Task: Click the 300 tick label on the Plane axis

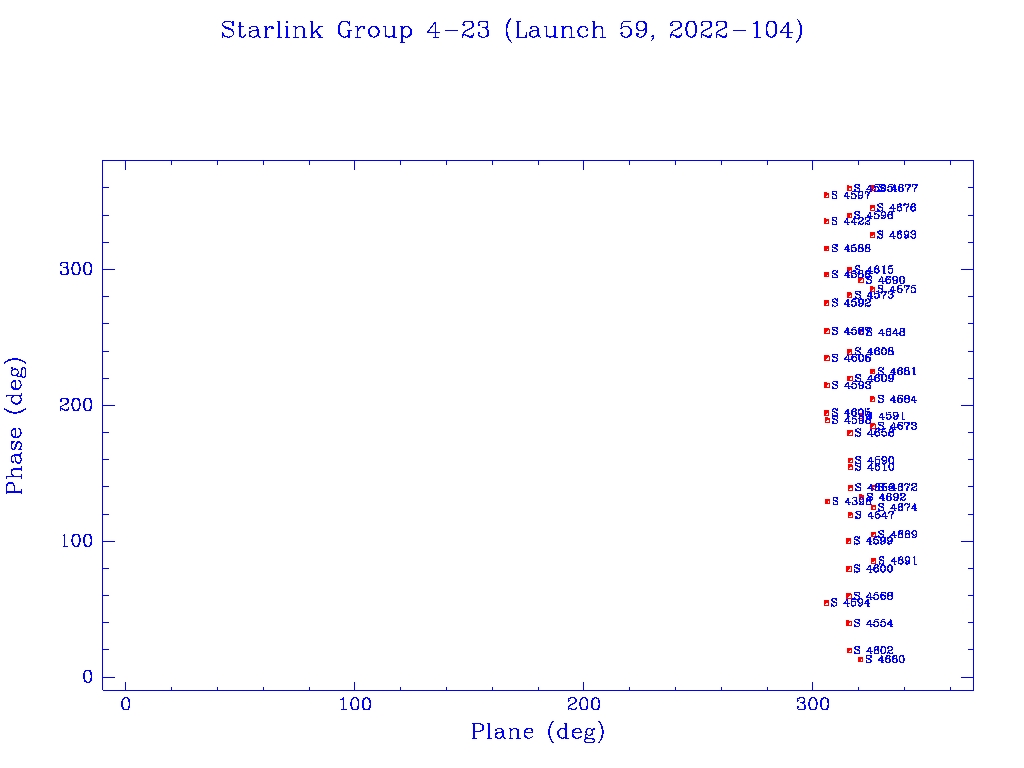Action: click(812, 704)
